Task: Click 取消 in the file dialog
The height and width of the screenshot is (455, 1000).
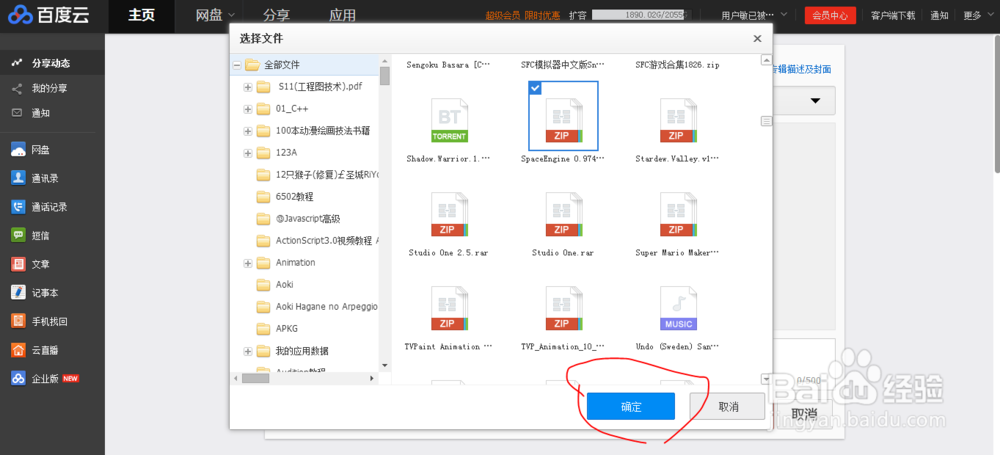Action: [x=728, y=407]
